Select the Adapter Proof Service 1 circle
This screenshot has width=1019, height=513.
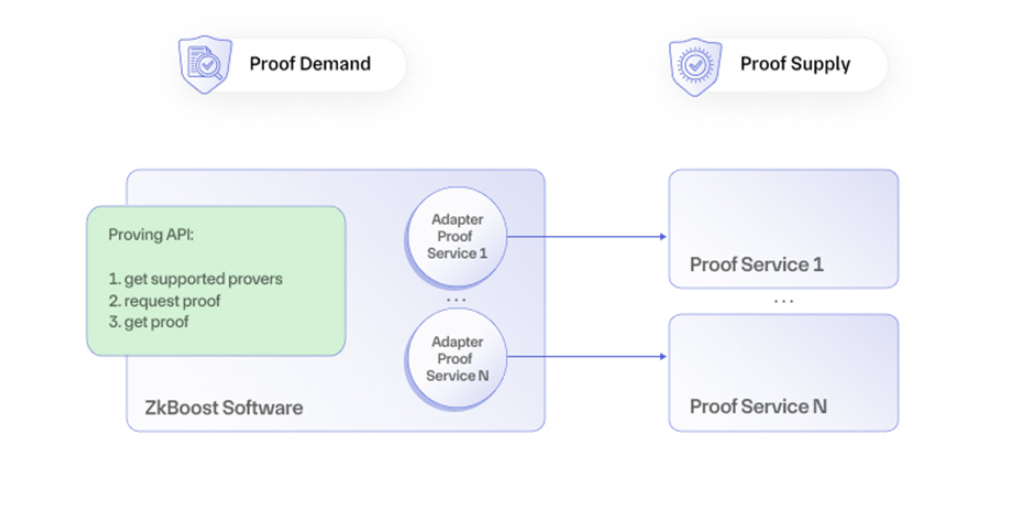(x=457, y=237)
